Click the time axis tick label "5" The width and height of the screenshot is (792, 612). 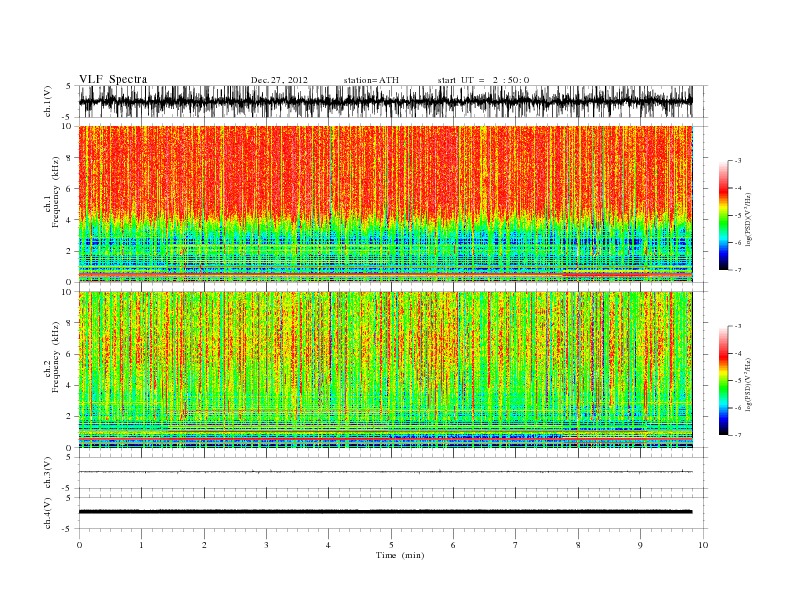point(391,545)
